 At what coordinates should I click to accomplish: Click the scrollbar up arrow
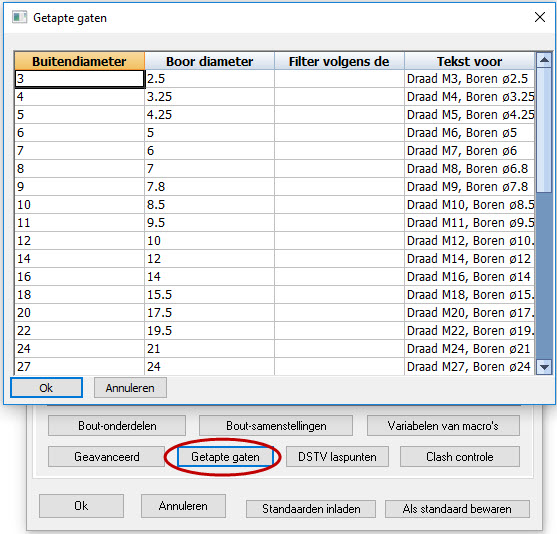click(x=544, y=60)
